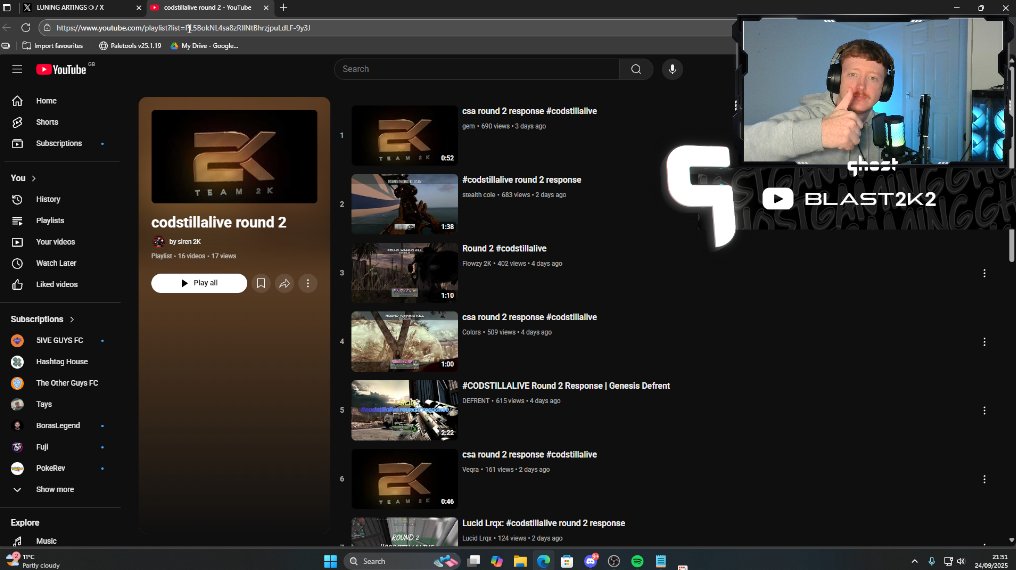Screen dimensions: 1016x570
Task: Open options for Colors csa round 2 video
Action: click(x=984, y=342)
